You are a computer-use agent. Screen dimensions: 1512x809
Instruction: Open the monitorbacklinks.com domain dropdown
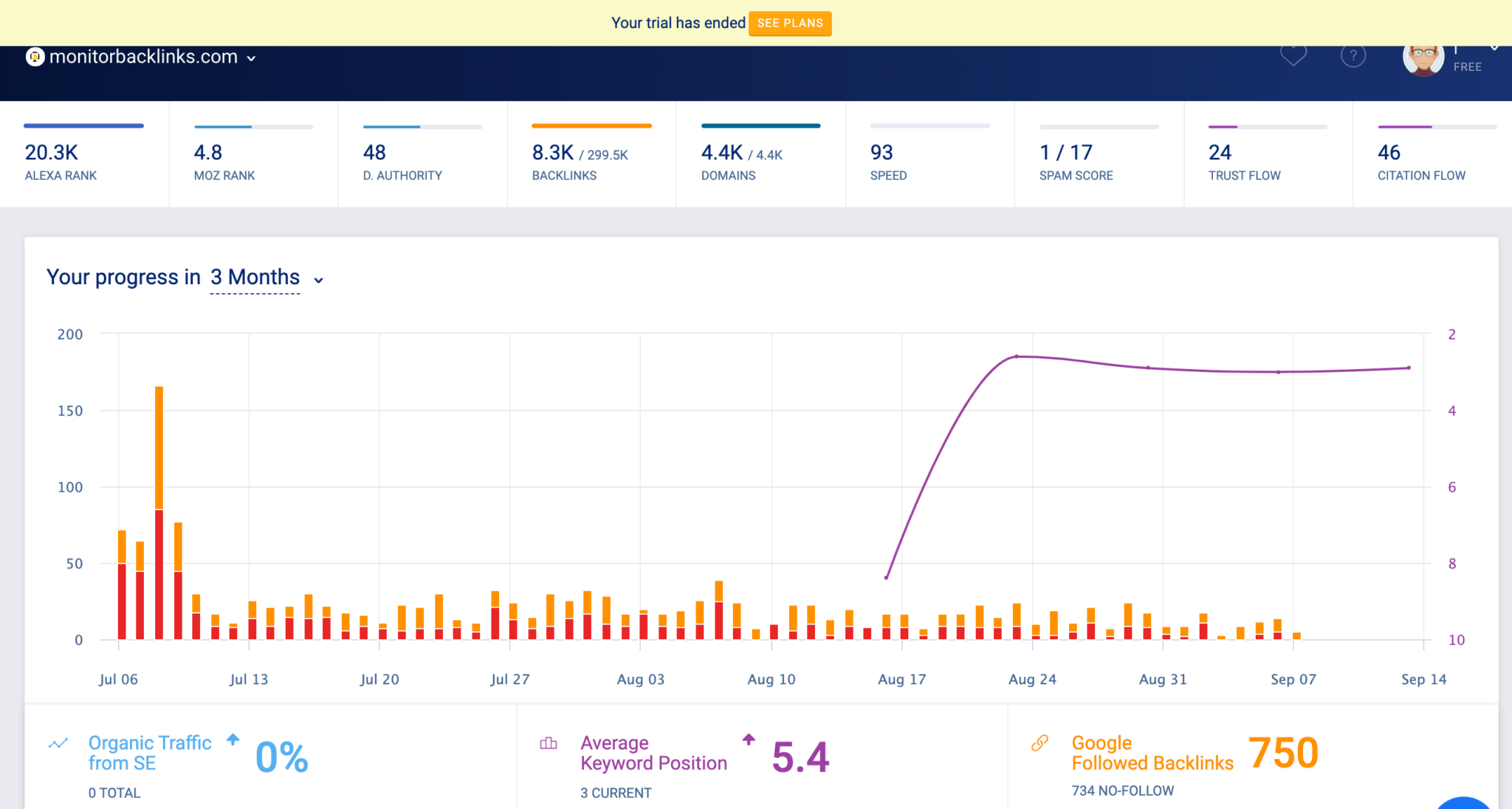(251, 58)
